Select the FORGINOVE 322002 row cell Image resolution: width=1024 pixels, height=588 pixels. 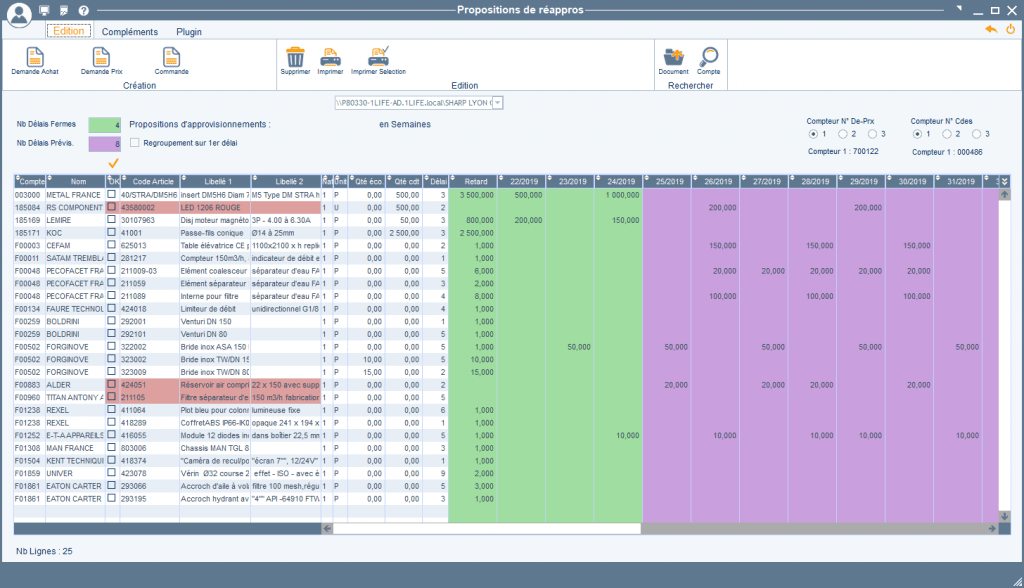pyautogui.click(x=150, y=347)
